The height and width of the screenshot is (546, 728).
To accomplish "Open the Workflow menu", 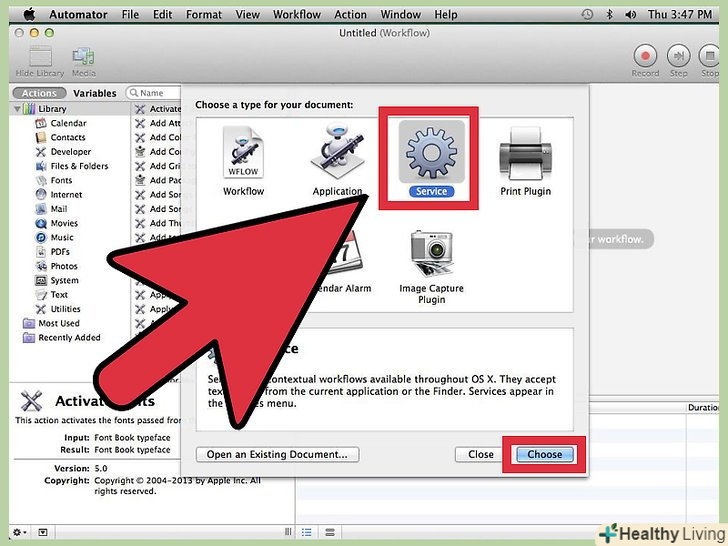I will click(297, 15).
